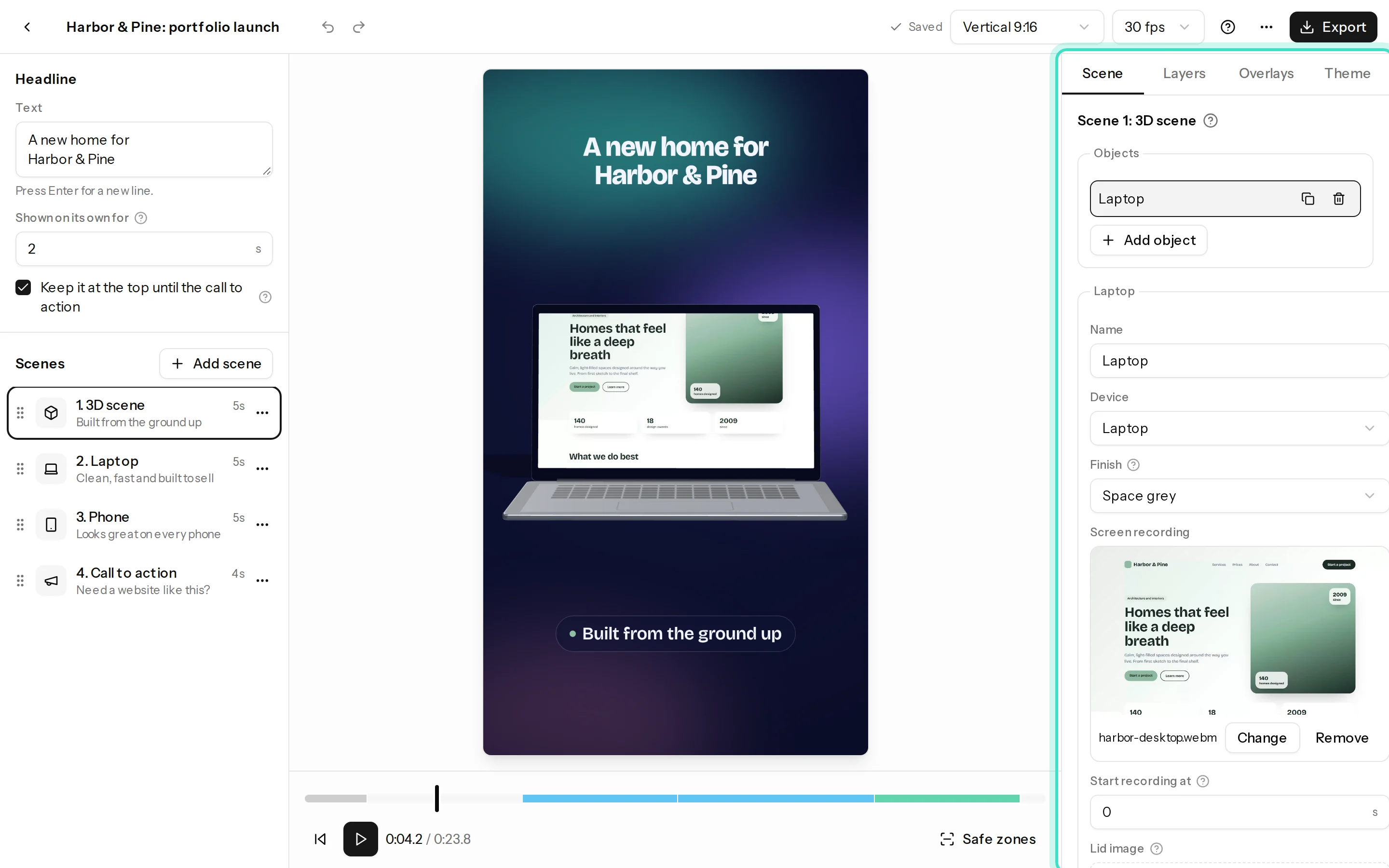Open options menu for 3. Phone scene
1389x868 pixels.
tap(262, 525)
